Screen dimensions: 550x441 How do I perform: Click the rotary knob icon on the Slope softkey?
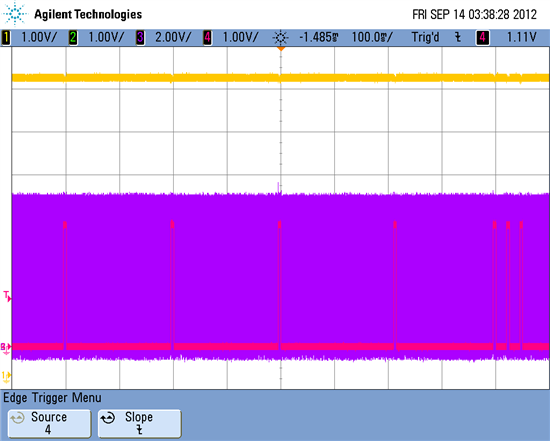[108, 418]
